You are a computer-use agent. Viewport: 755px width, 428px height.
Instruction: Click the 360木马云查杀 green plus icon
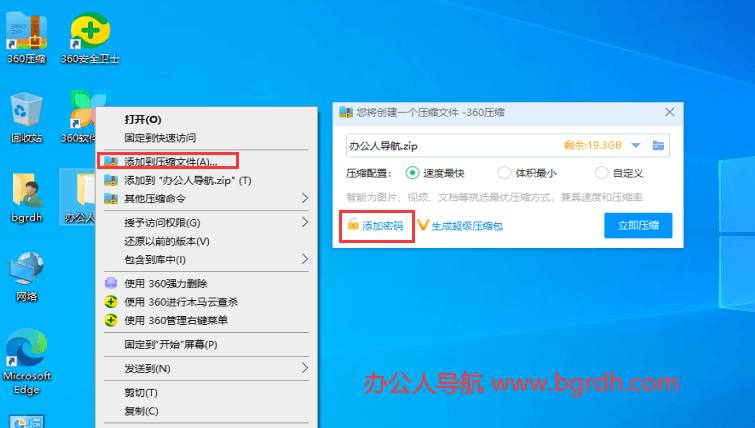(x=111, y=302)
